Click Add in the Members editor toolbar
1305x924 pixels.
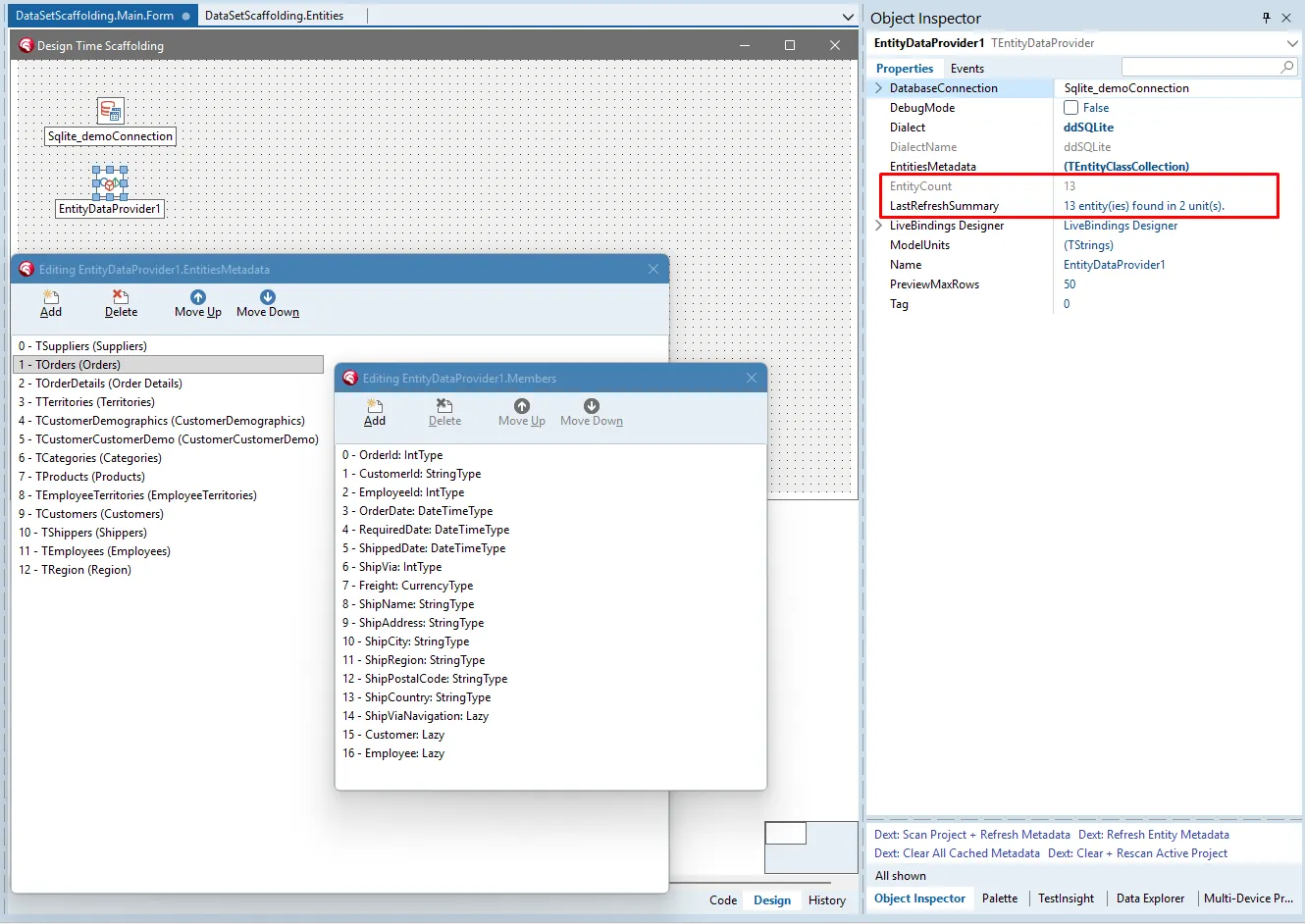(x=375, y=413)
